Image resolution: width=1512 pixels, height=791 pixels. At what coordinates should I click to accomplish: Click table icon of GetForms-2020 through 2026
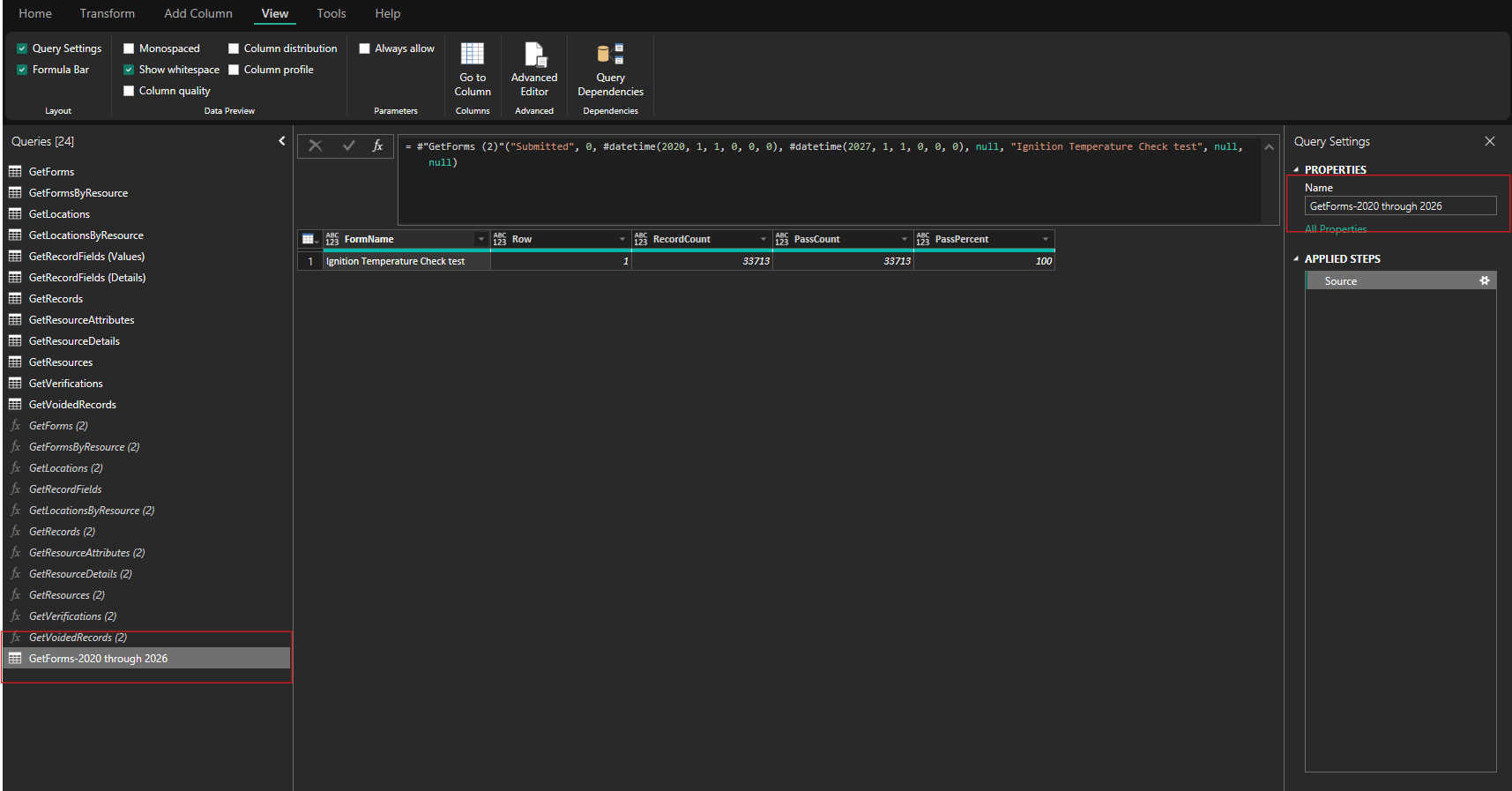click(15, 658)
